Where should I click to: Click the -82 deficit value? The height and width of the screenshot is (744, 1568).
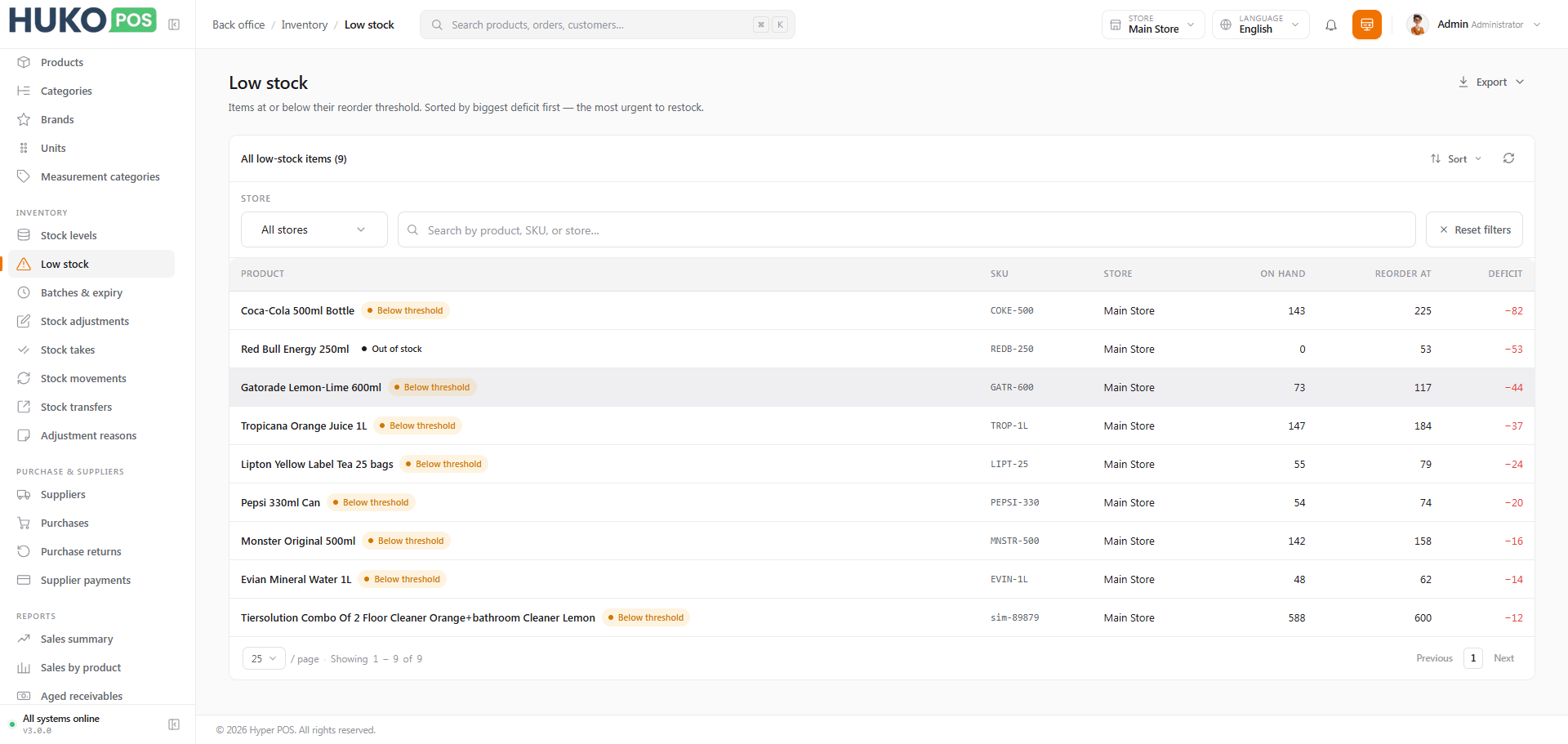coord(1513,310)
